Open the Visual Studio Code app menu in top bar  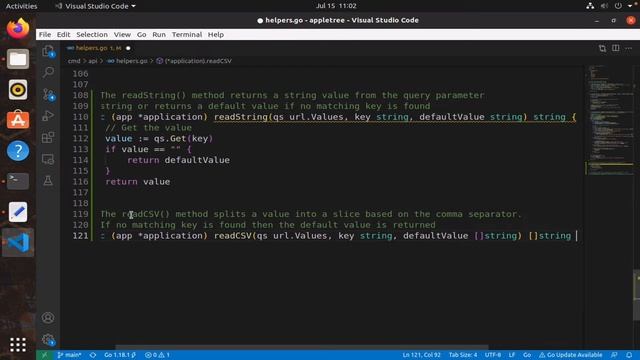(x=95, y=6)
